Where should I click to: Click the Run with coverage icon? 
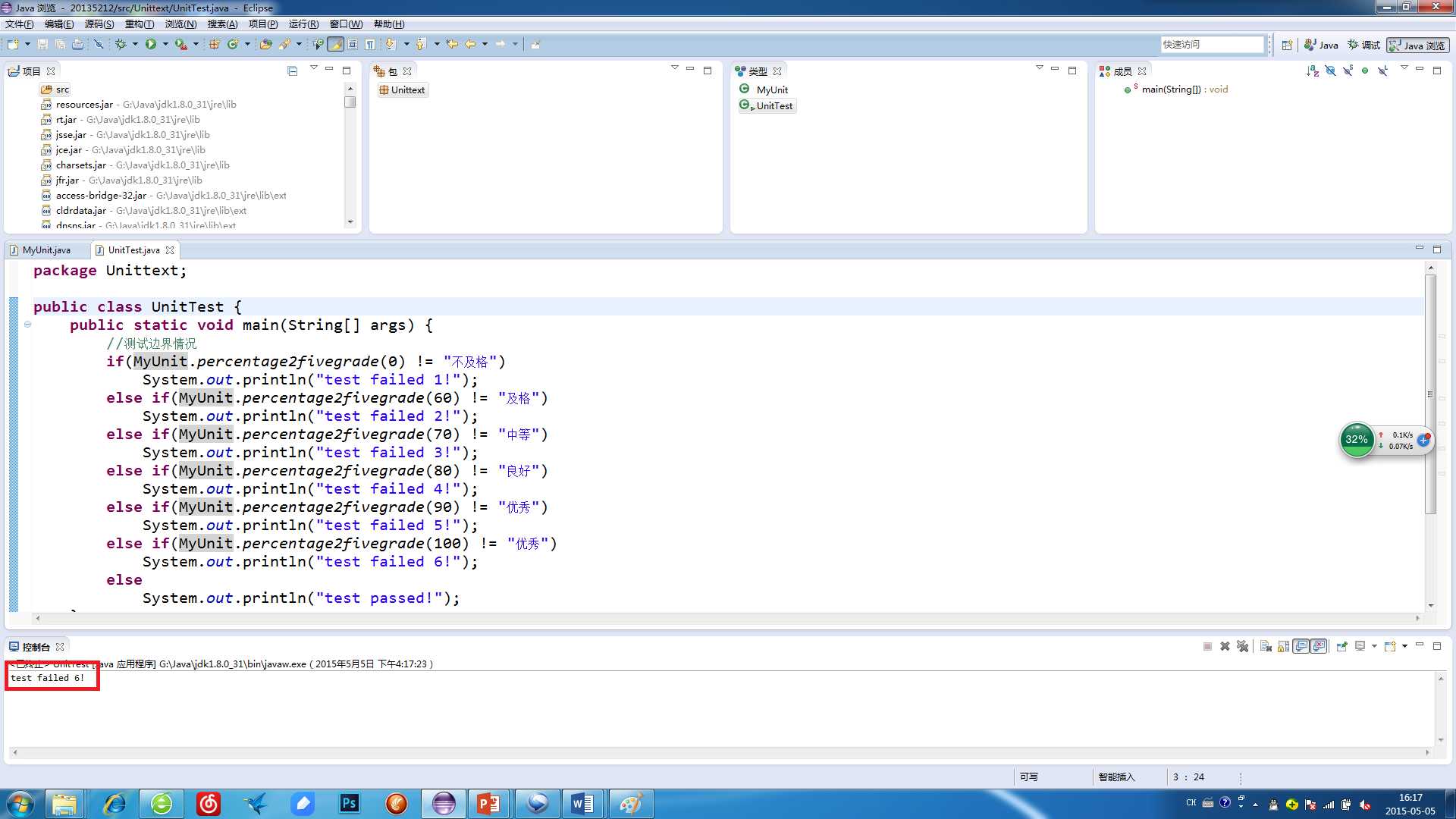click(180, 45)
